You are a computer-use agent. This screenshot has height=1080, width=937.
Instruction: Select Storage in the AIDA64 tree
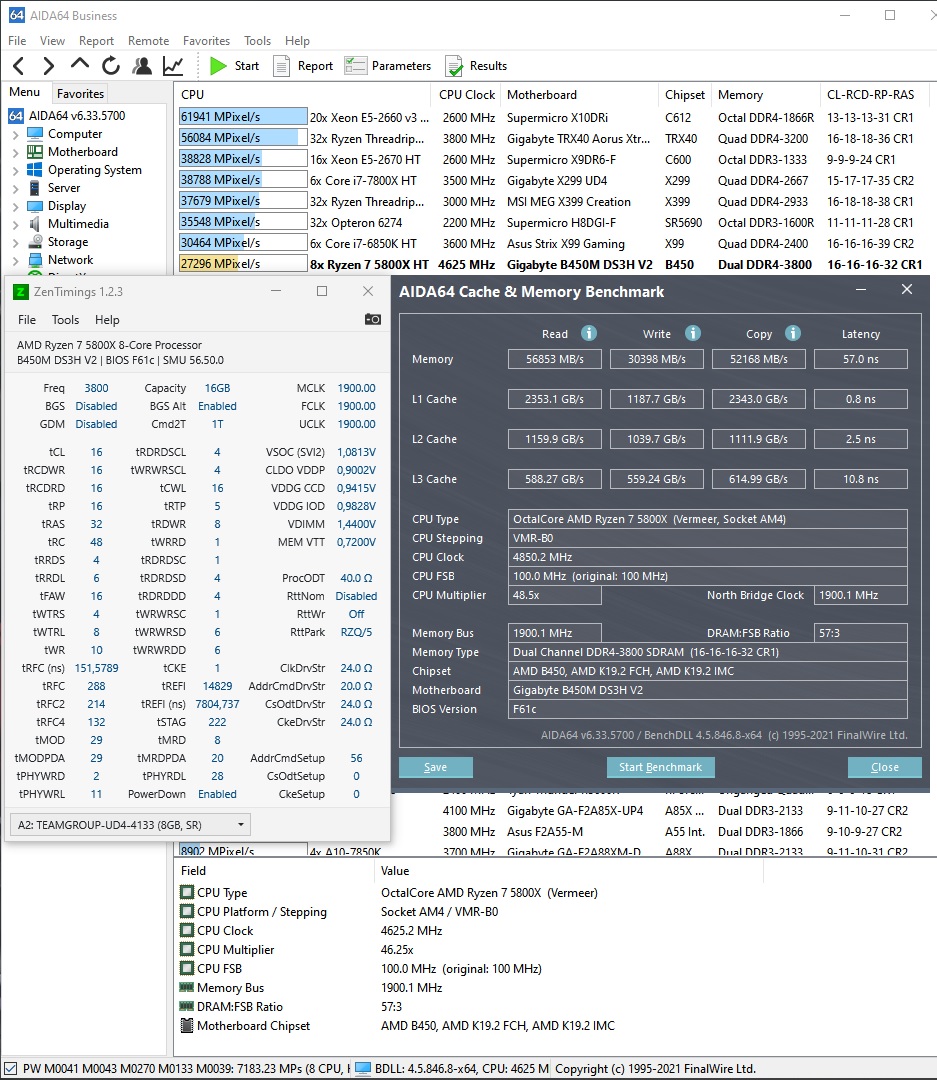click(x=68, y=242)
